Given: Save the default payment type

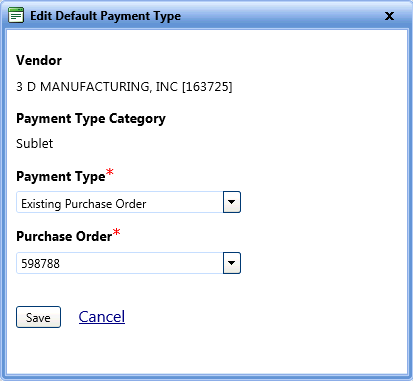Looking at the screenshot, I should 38,317.
